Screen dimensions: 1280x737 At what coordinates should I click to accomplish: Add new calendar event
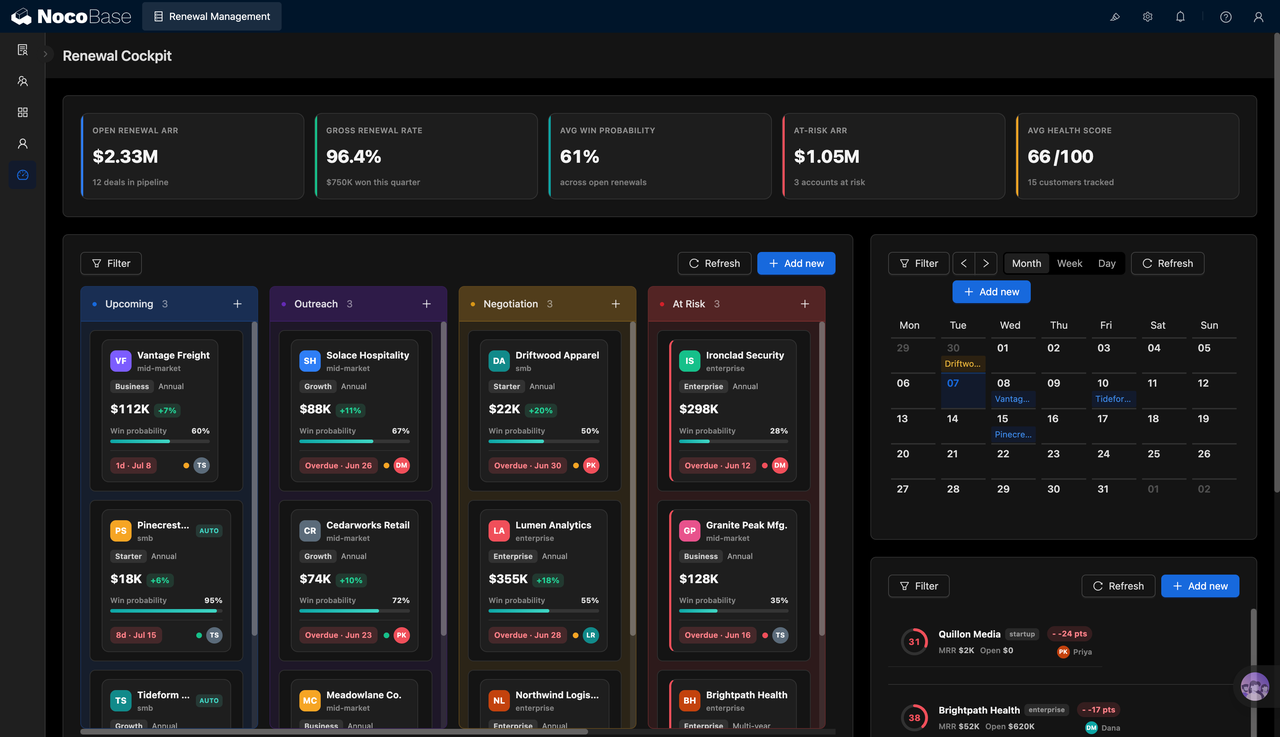[991, 292]
